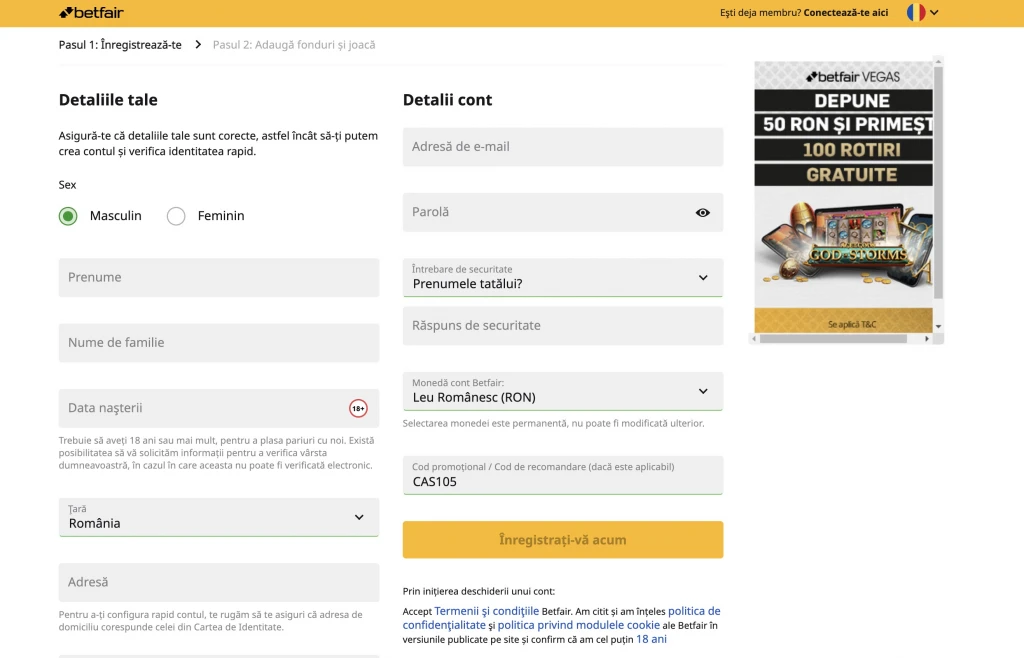
Task: Click the Betfair logo in header
Action: (x=91, y=13)
